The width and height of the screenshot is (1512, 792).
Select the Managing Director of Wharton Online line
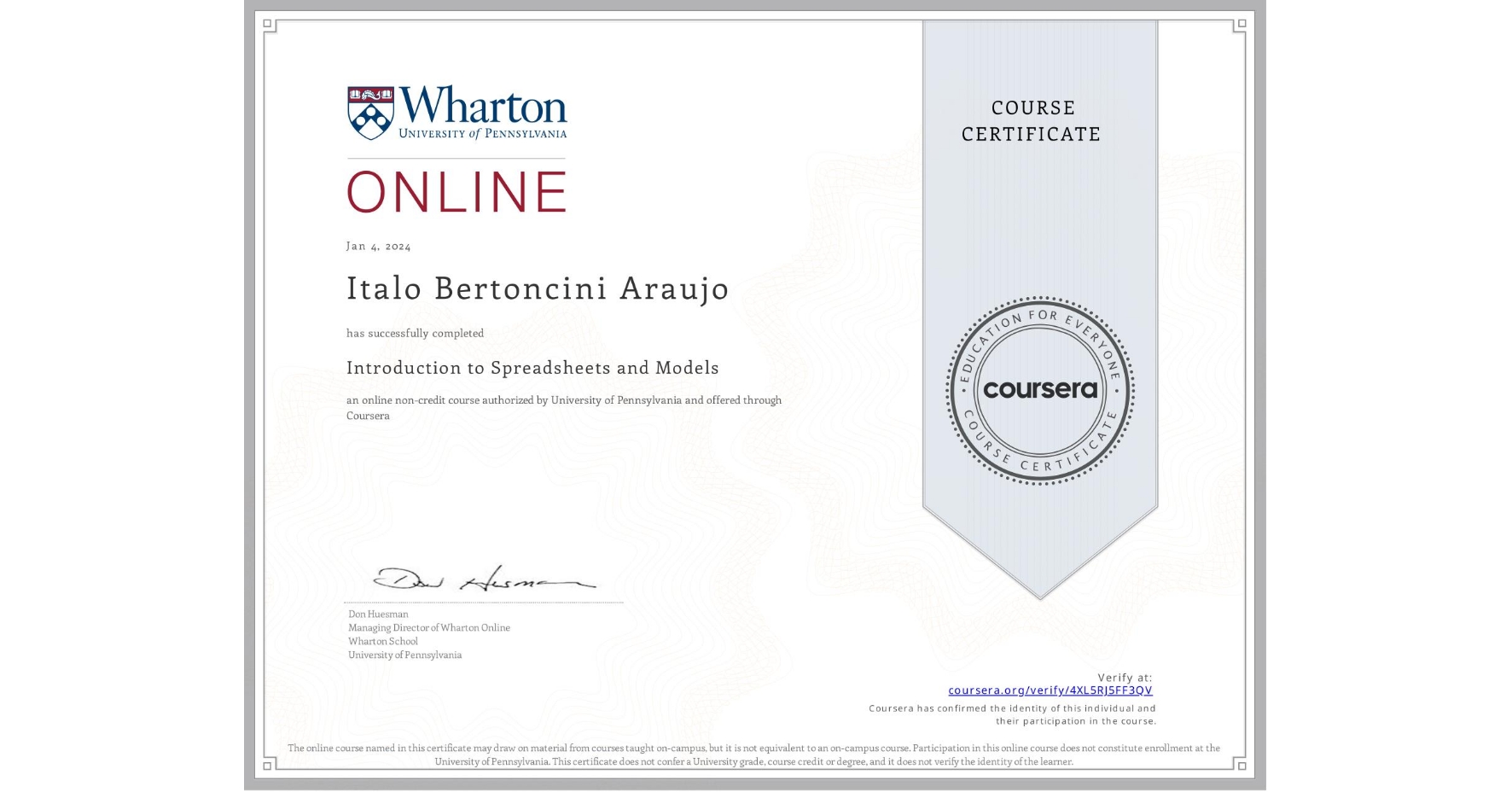coord(428,627)
